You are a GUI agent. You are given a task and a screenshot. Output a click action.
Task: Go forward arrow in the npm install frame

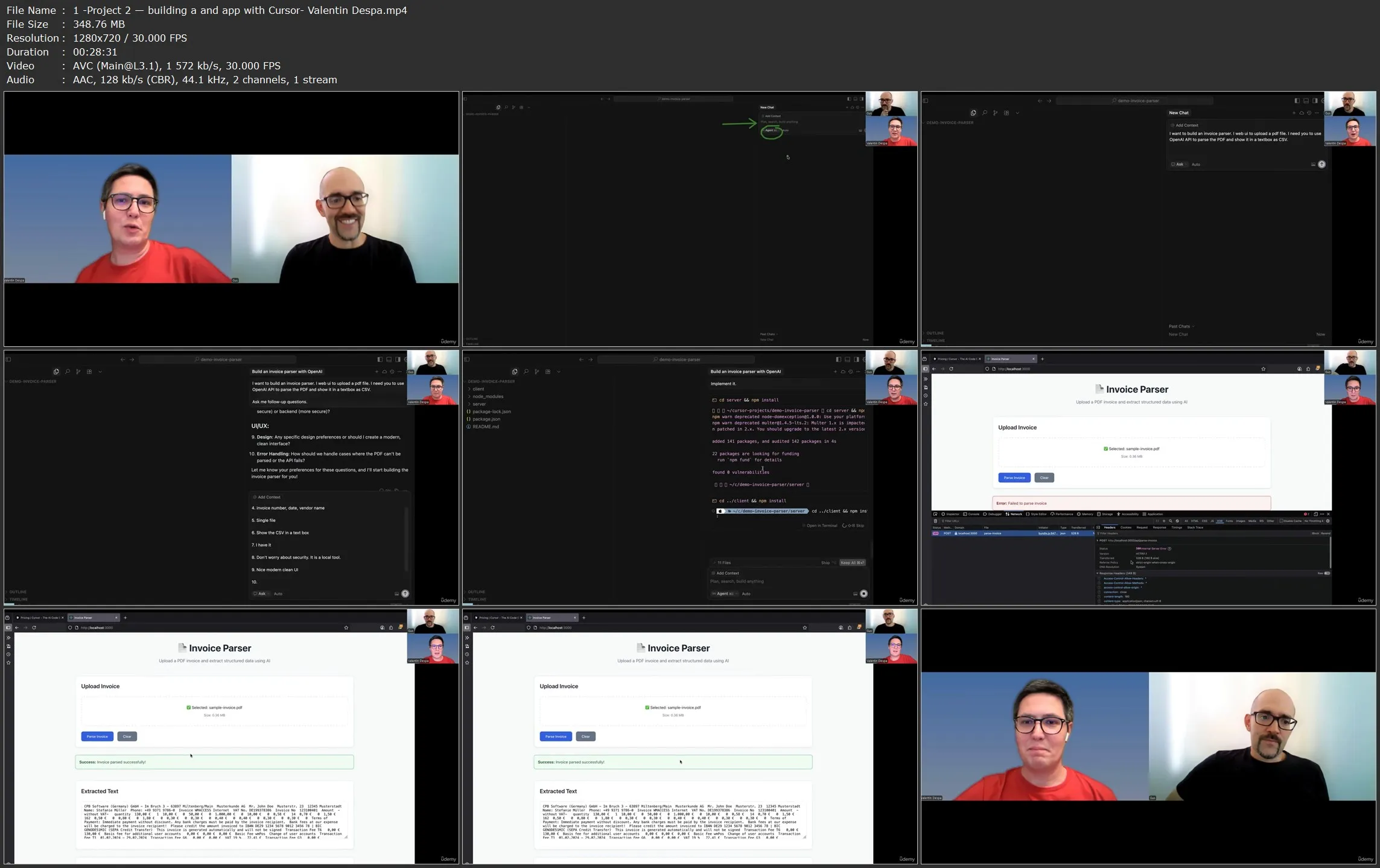(590, 360)
